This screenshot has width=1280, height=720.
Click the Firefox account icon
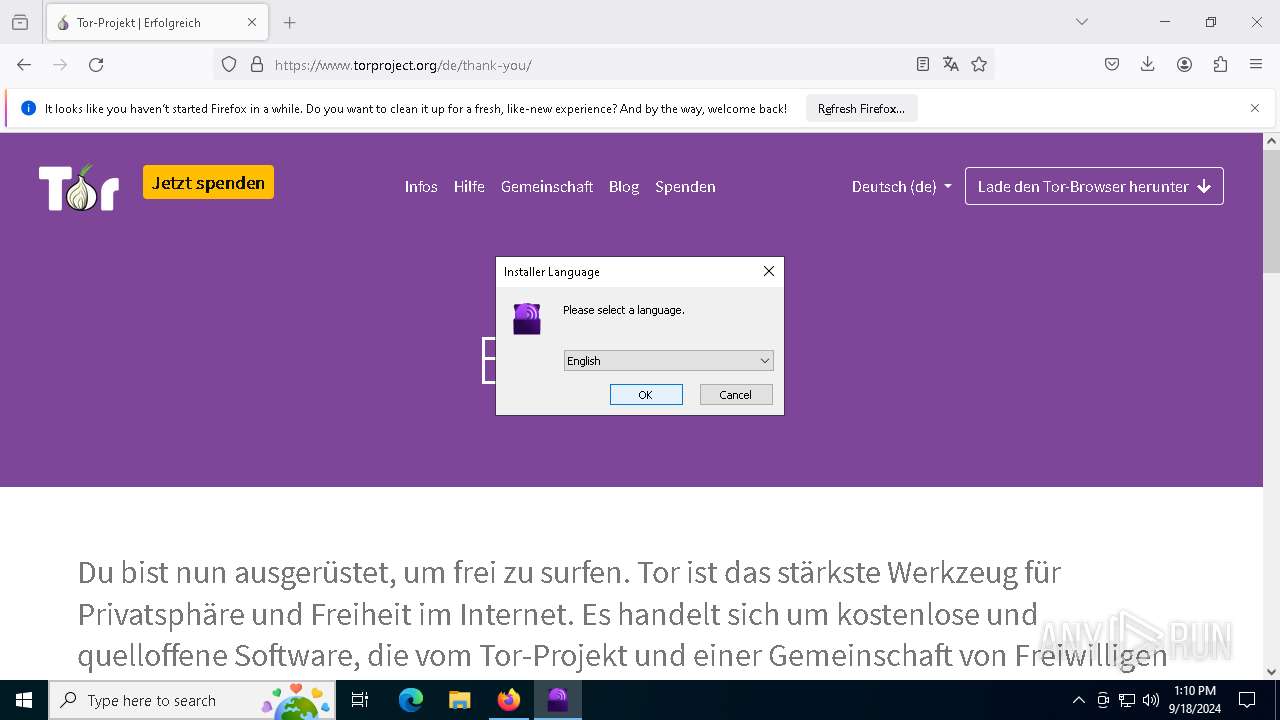tap(1184, 65)
